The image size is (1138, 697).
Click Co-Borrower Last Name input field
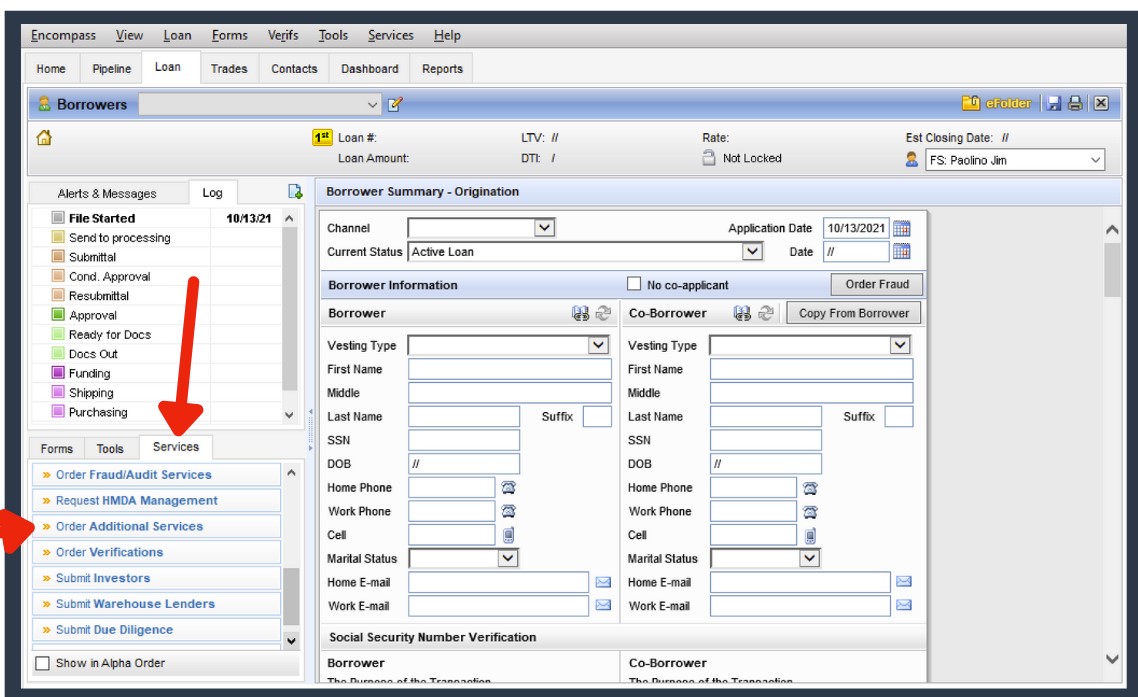766,416
